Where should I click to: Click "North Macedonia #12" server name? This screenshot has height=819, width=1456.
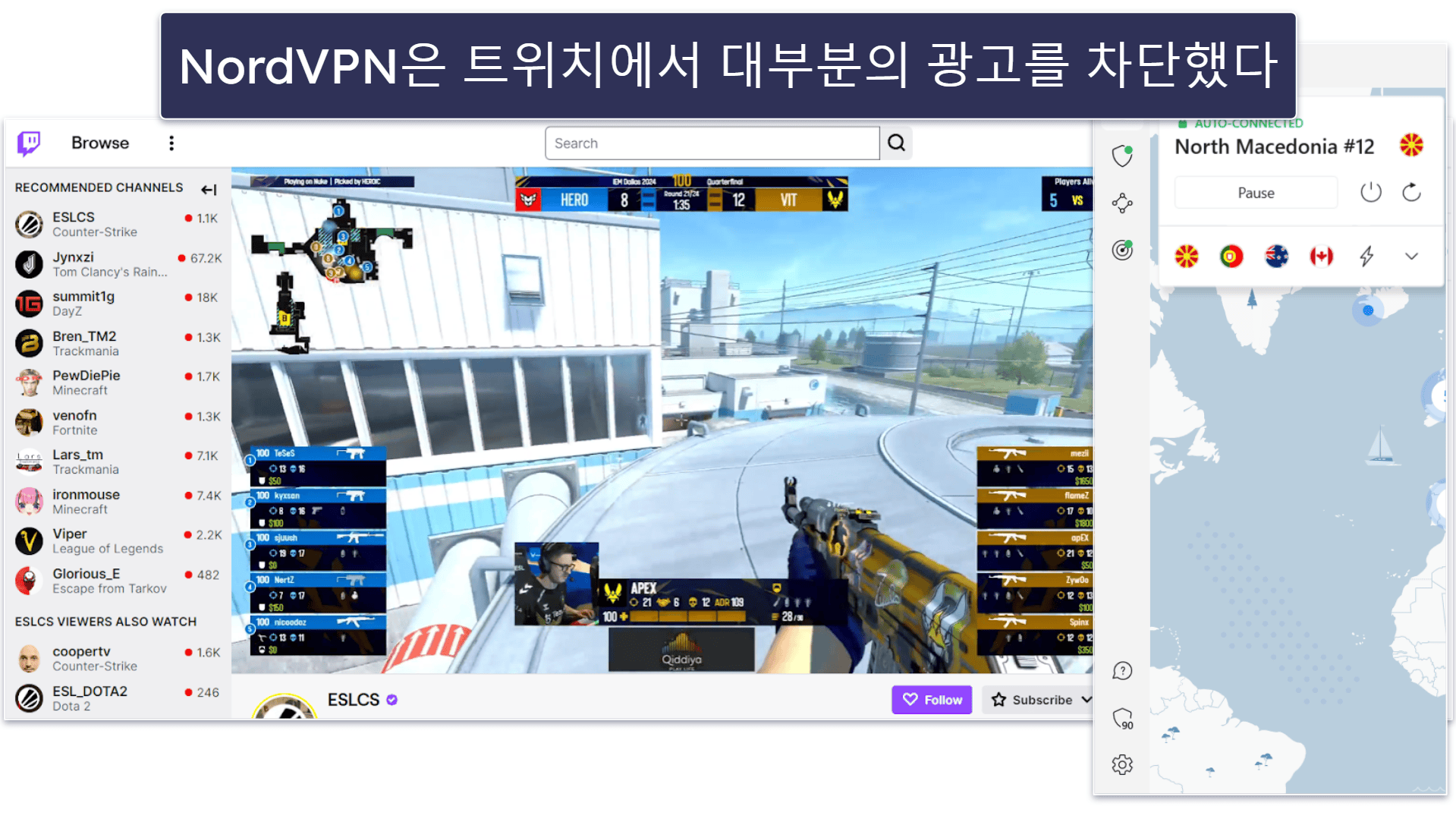click(1274, 146)
